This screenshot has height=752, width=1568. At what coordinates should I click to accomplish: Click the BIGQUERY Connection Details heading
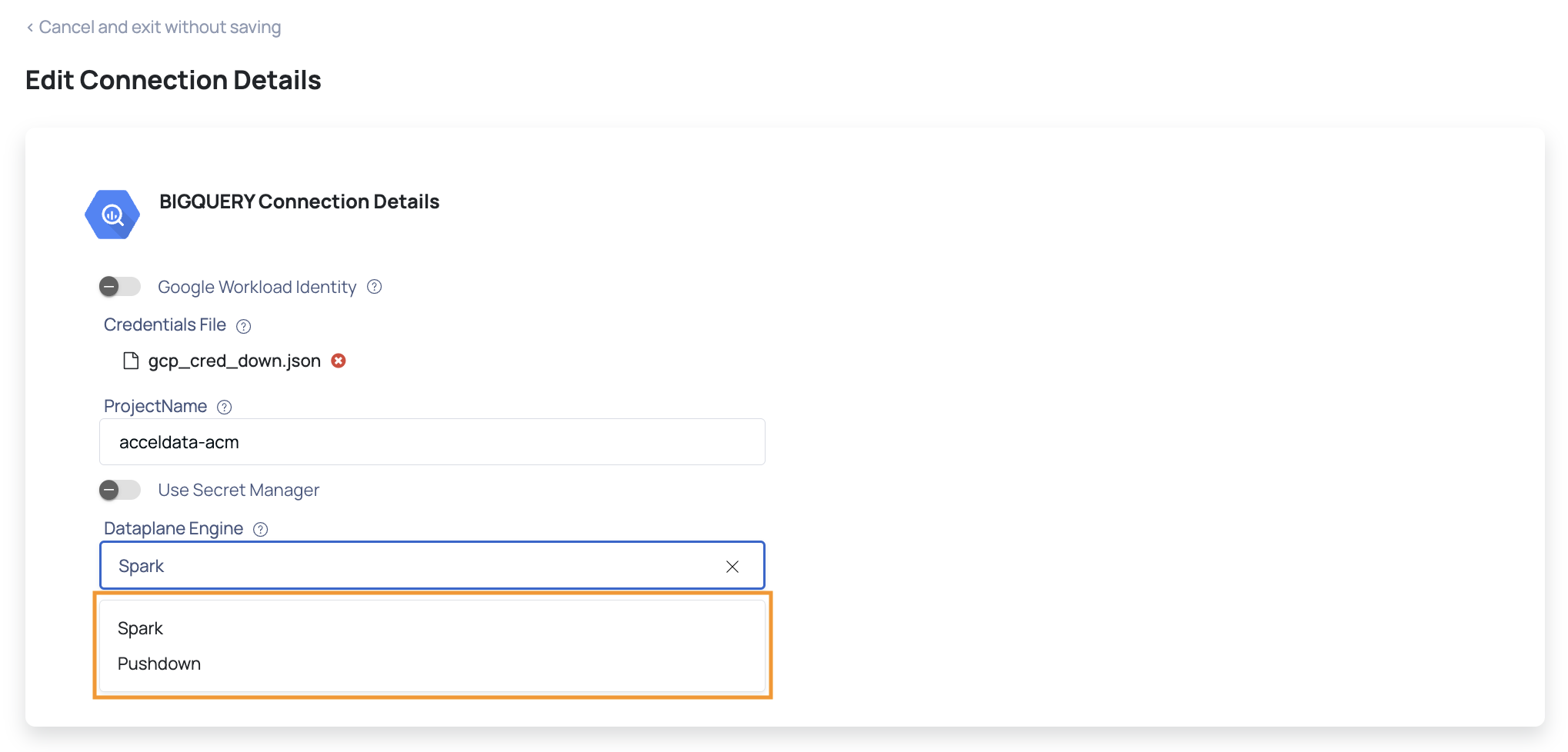[x=299, y=201]
